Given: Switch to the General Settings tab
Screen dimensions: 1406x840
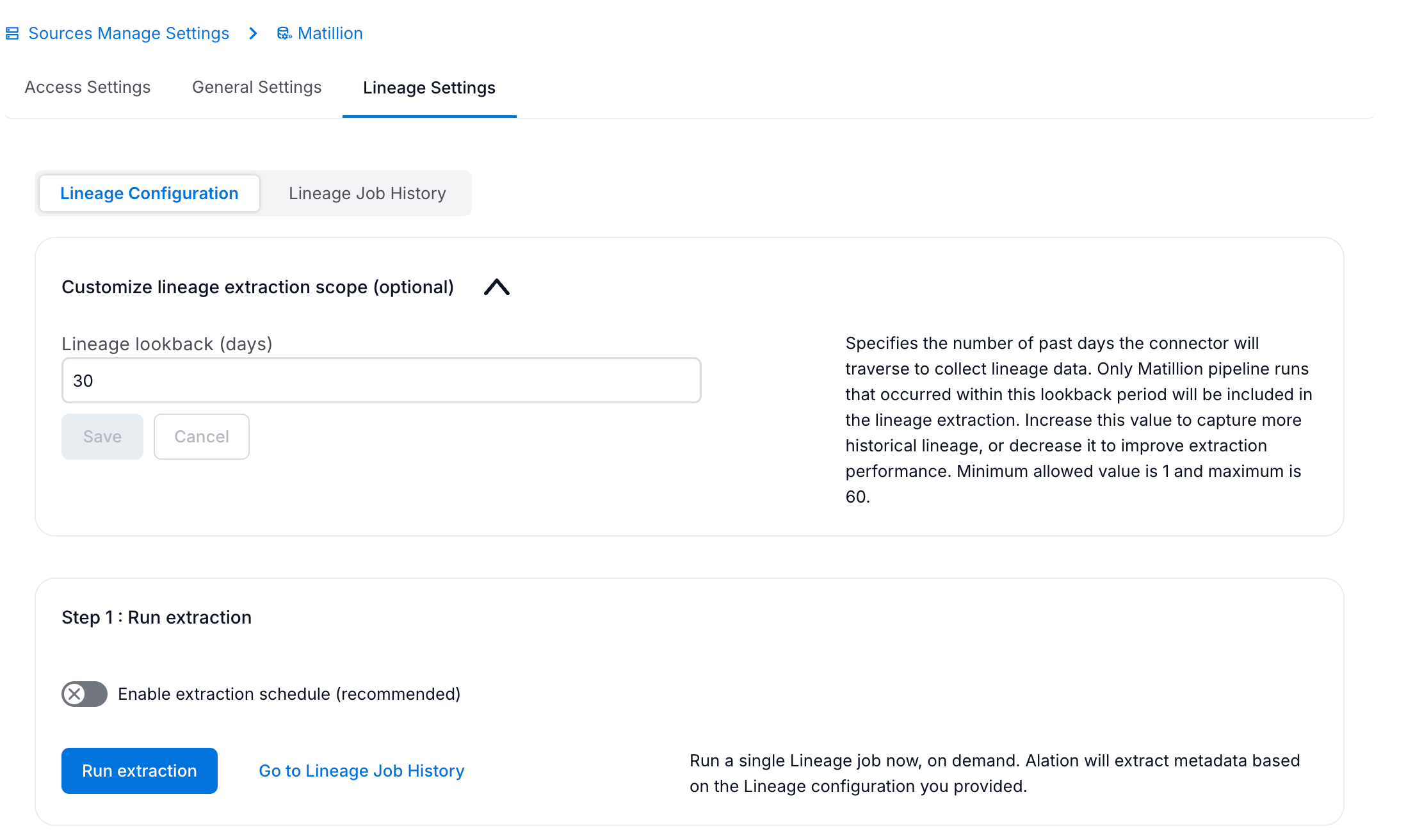Looking at the screenshot, I should pos(257,87).
